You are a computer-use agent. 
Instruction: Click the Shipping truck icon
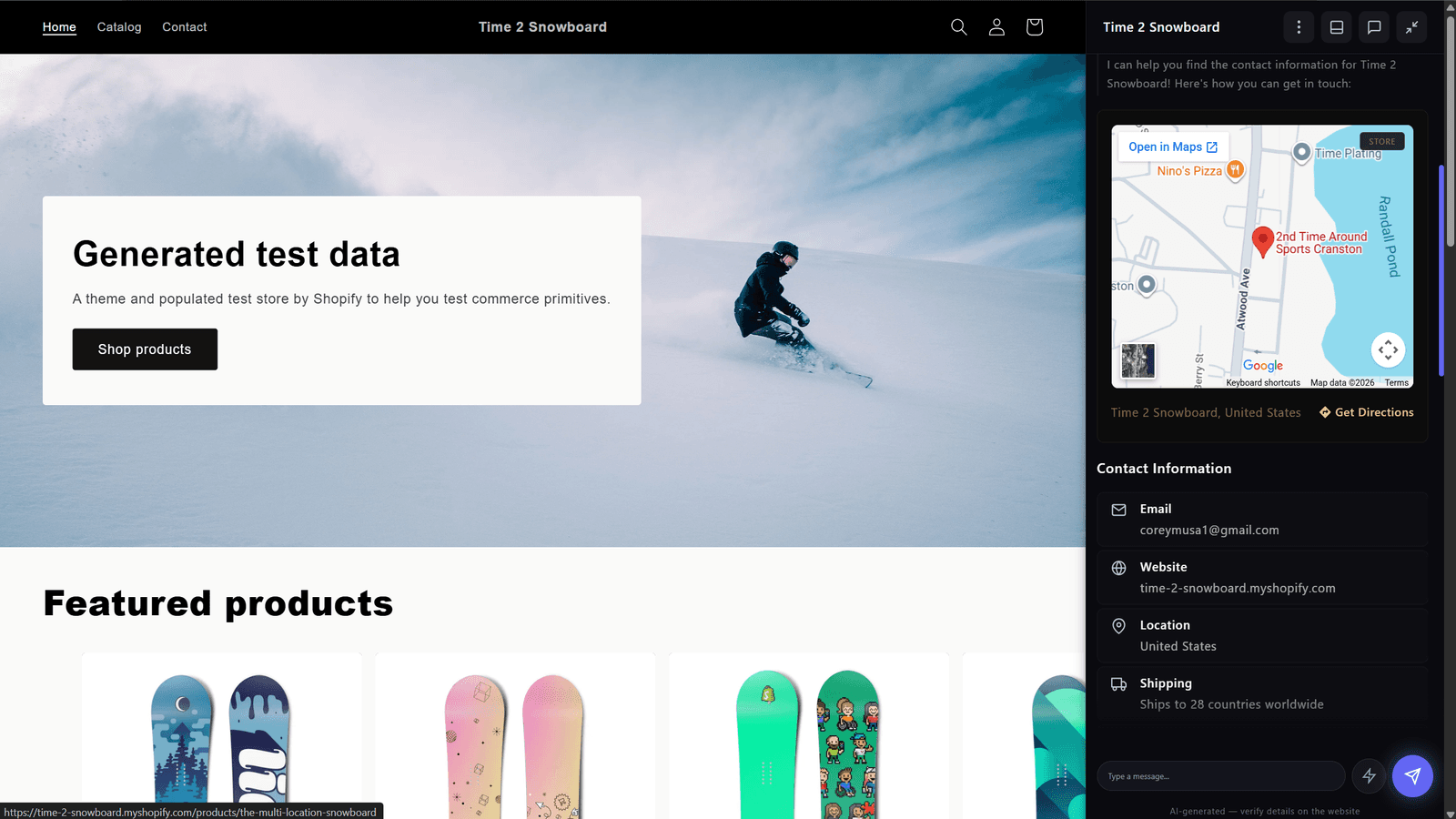(1119, 684)
